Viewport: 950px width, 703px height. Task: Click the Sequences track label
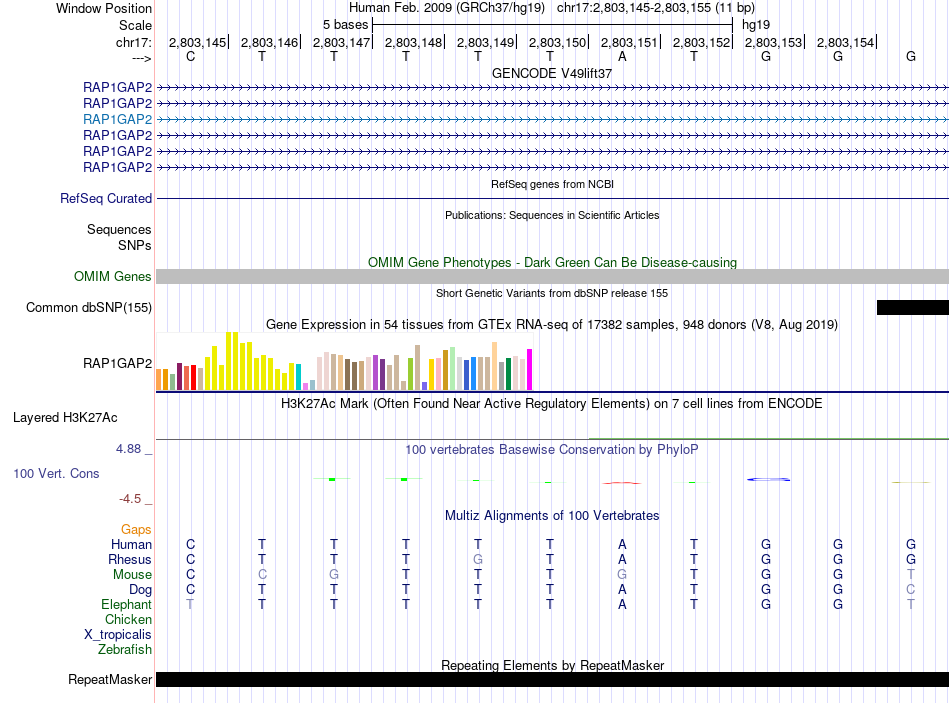pos(119,229)
